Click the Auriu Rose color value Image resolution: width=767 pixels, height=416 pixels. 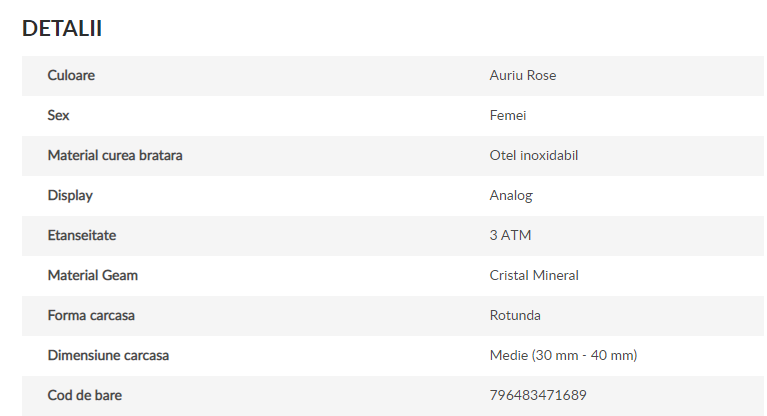click(522, 75)
